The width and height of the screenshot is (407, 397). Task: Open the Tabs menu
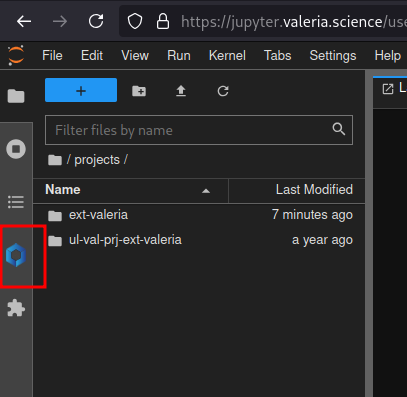click(x=278, y=55)
